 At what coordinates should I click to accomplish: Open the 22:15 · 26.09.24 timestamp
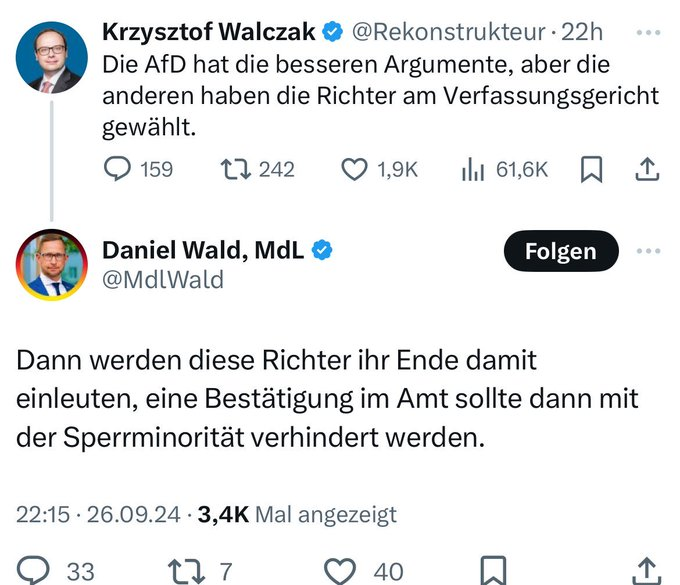click(98, 515)
